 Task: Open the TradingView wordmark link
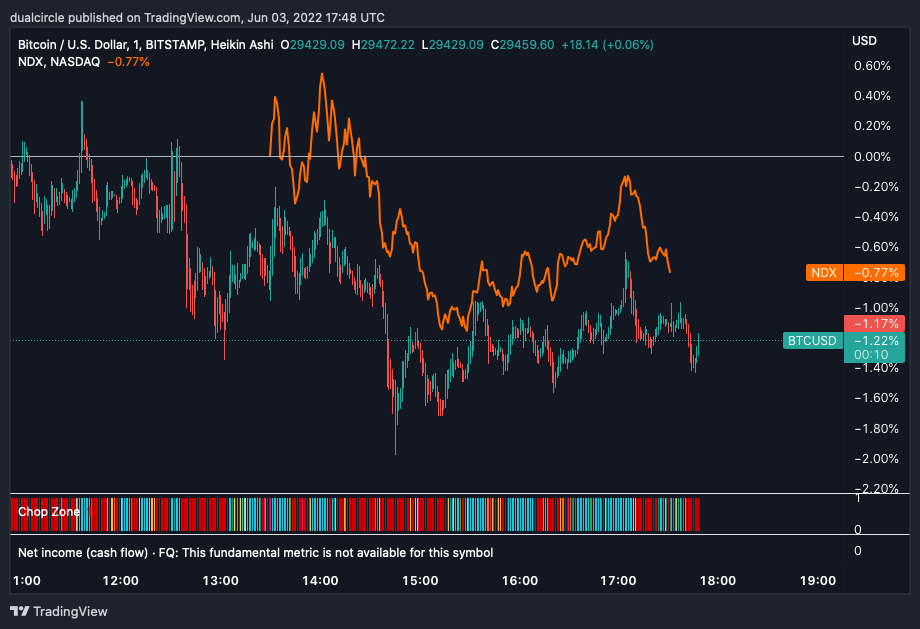tap(70, 611)
